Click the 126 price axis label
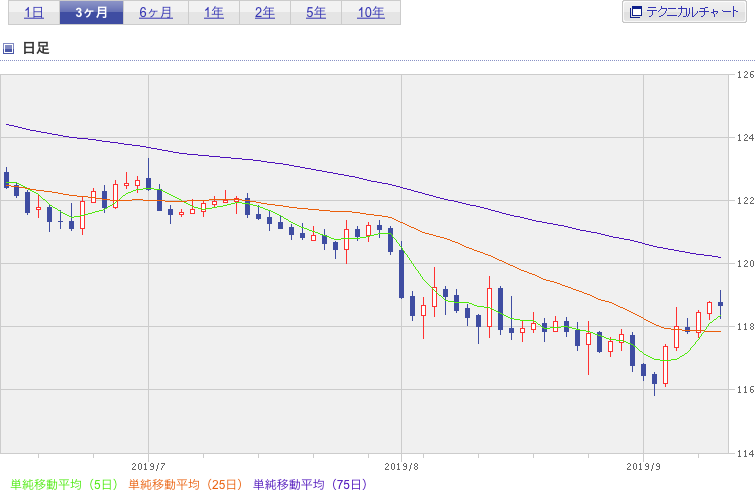This screenshot has width=755, height=493. pyautogui.click(x=745, y=75)
